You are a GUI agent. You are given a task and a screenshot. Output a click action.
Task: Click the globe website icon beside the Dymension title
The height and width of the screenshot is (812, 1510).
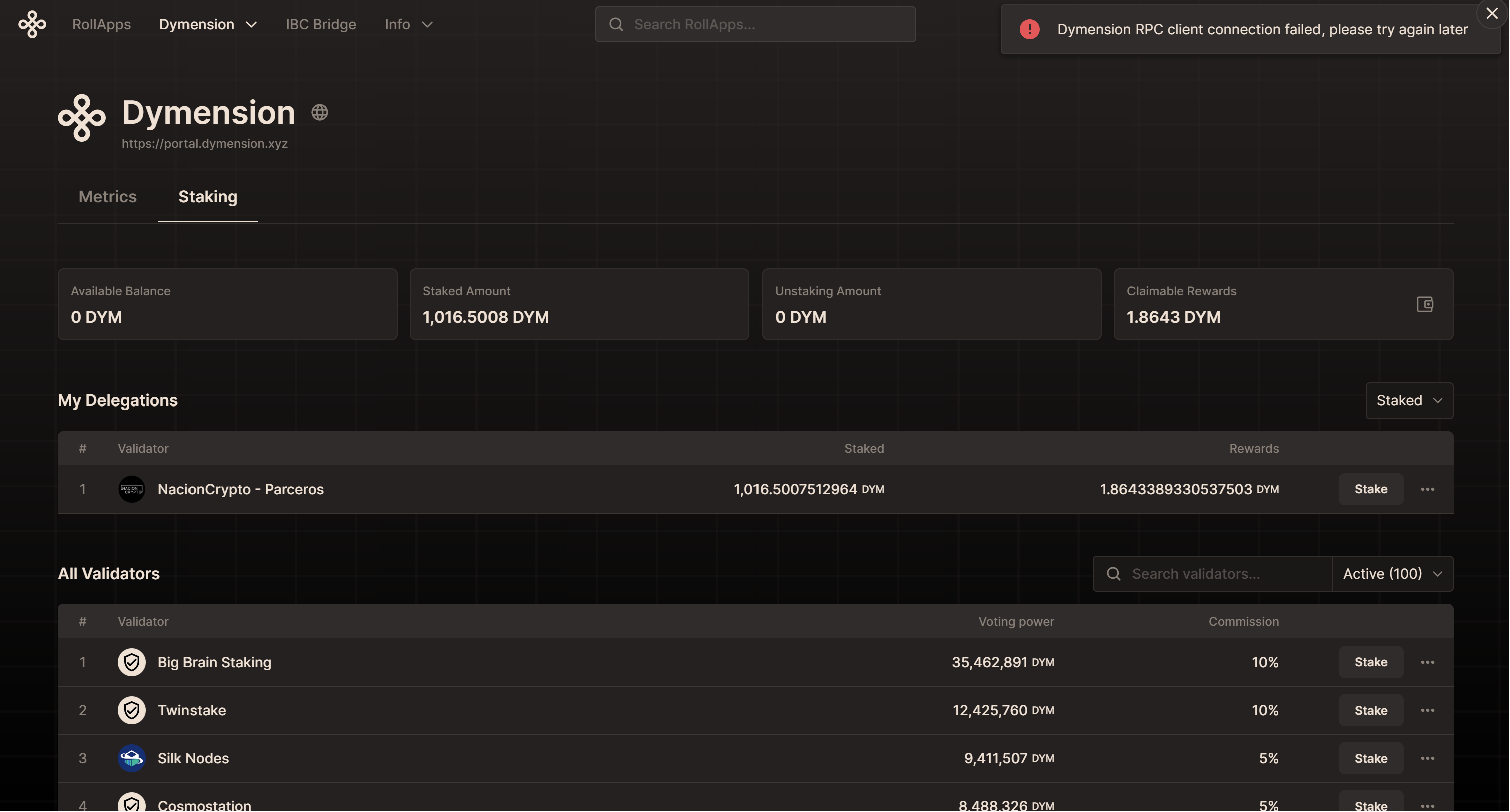click(x=319, y=112)
